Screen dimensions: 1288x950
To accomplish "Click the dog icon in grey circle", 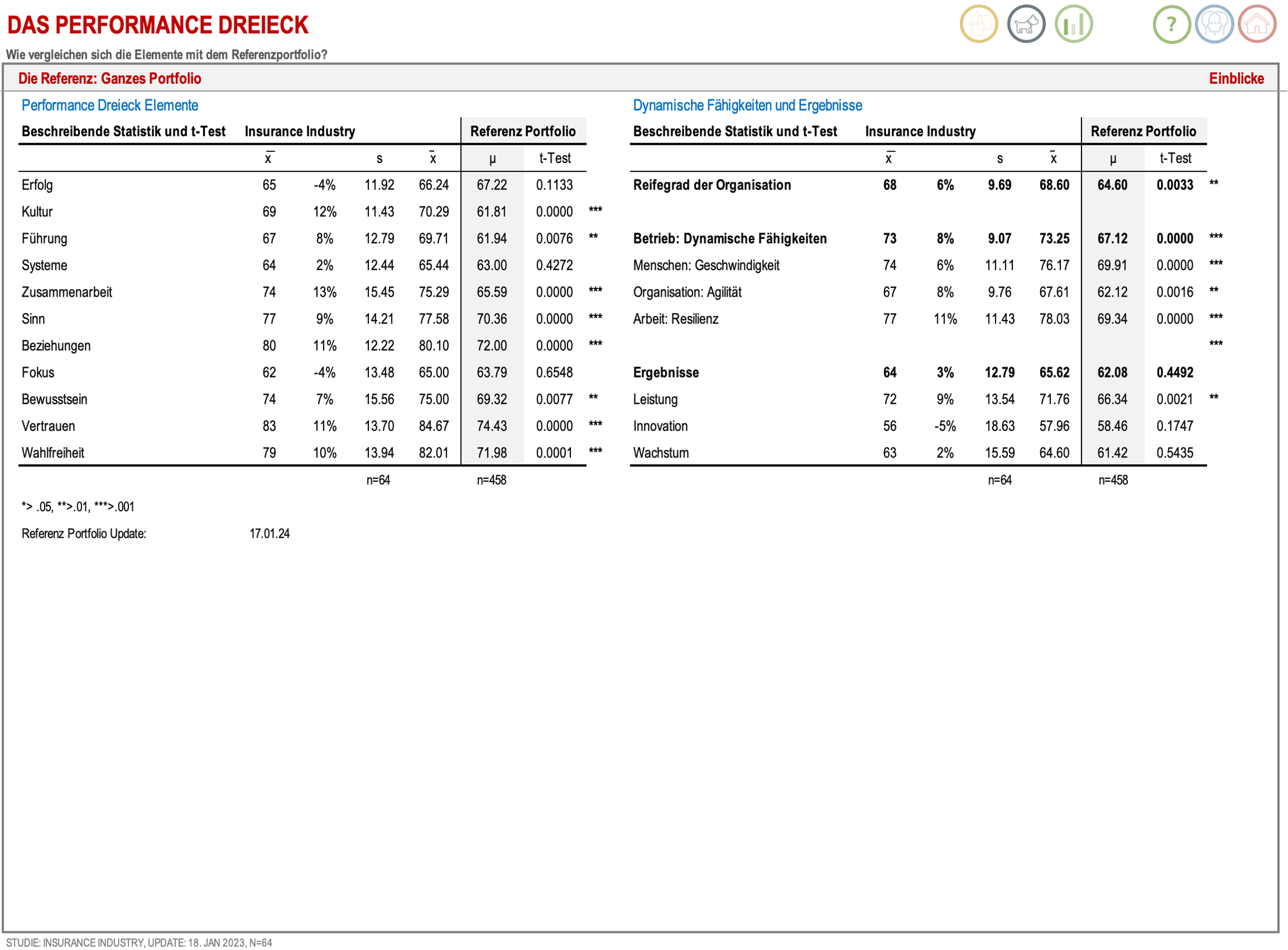I will point(1026,24).
